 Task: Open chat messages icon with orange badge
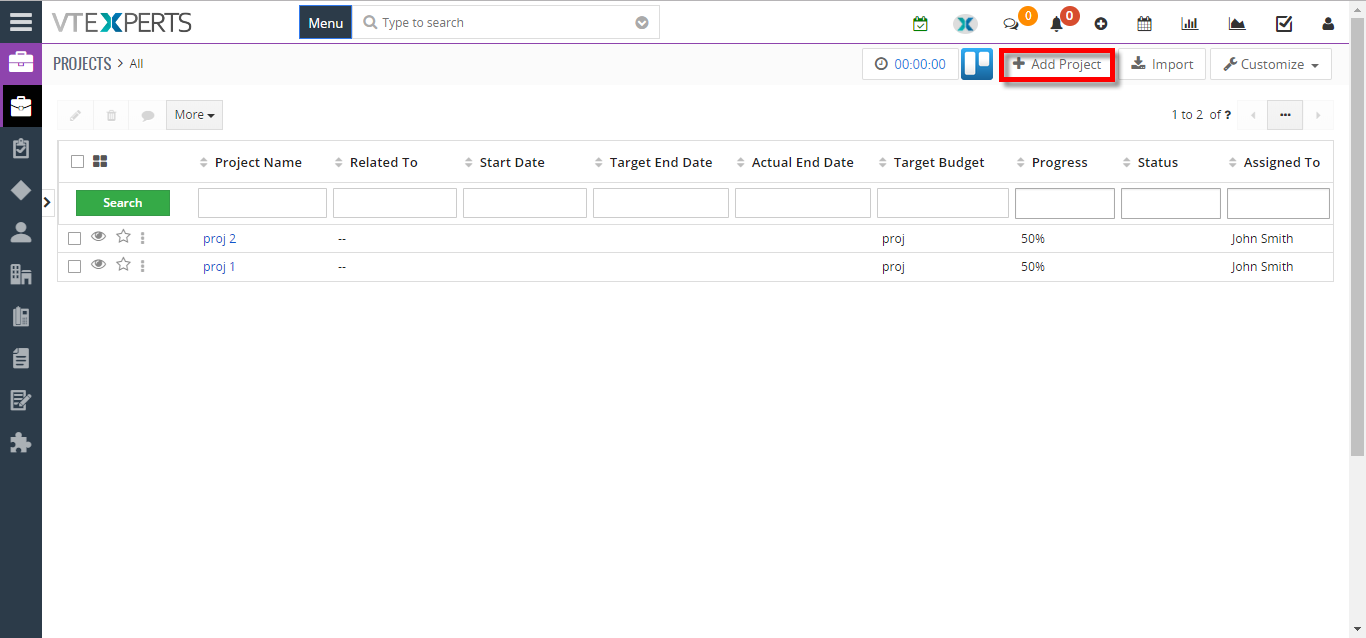1011,24
